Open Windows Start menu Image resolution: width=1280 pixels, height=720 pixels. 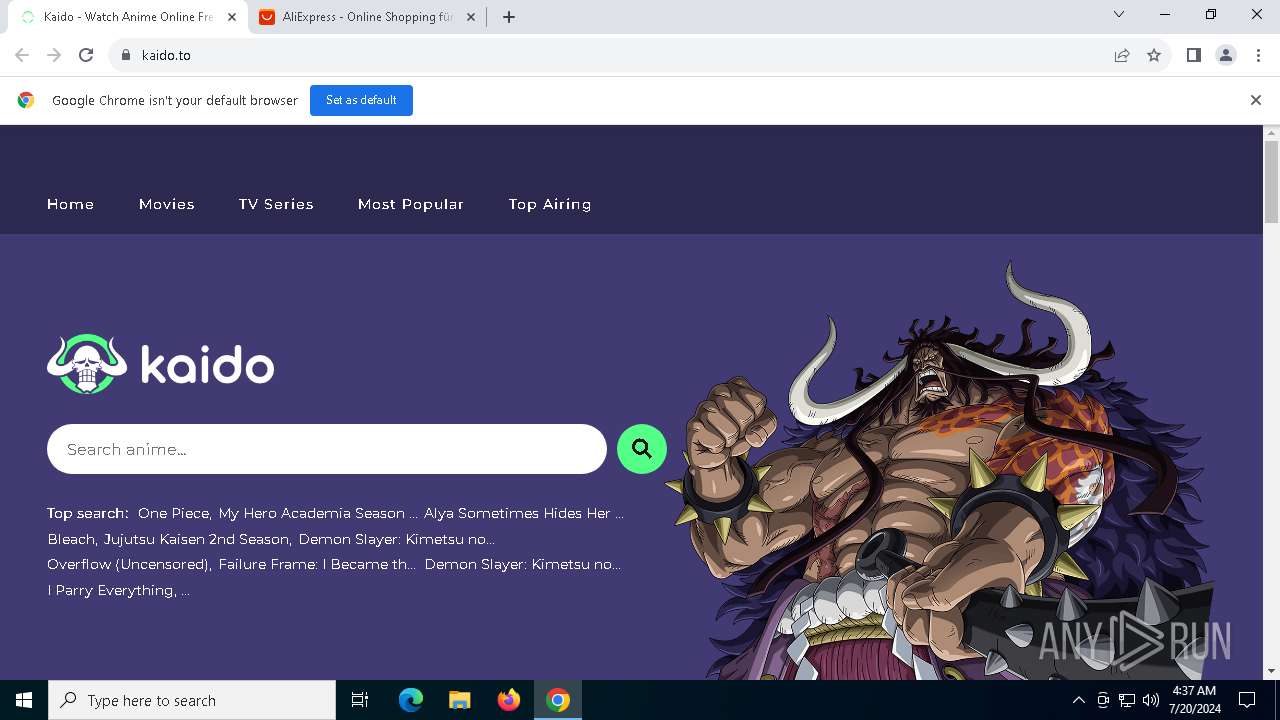coord(24,700)
